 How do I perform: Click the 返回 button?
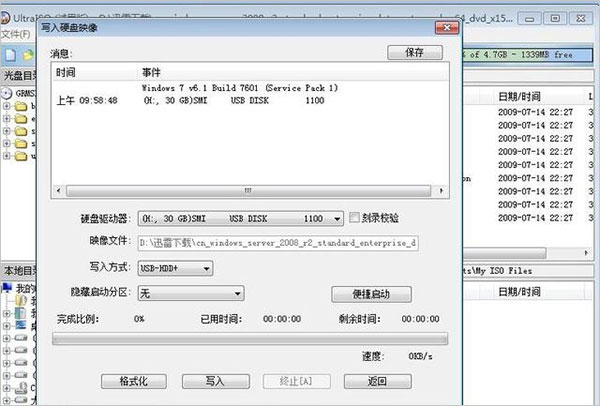tap(378, 381)
